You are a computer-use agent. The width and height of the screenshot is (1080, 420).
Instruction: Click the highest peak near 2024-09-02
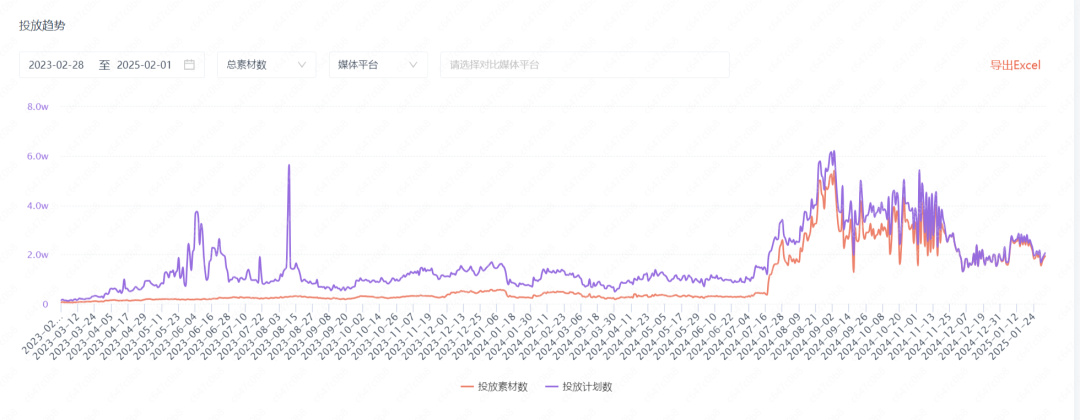[833, 151]
